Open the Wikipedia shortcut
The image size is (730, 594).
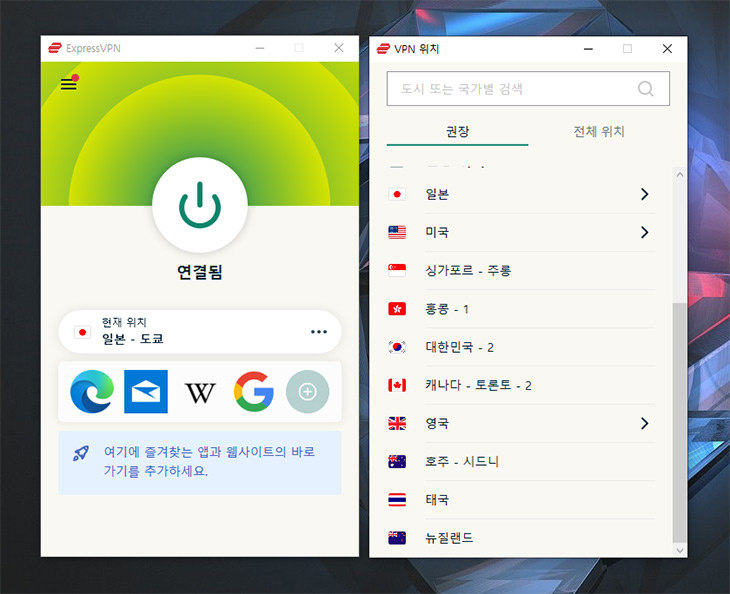(x=200, y=393)
